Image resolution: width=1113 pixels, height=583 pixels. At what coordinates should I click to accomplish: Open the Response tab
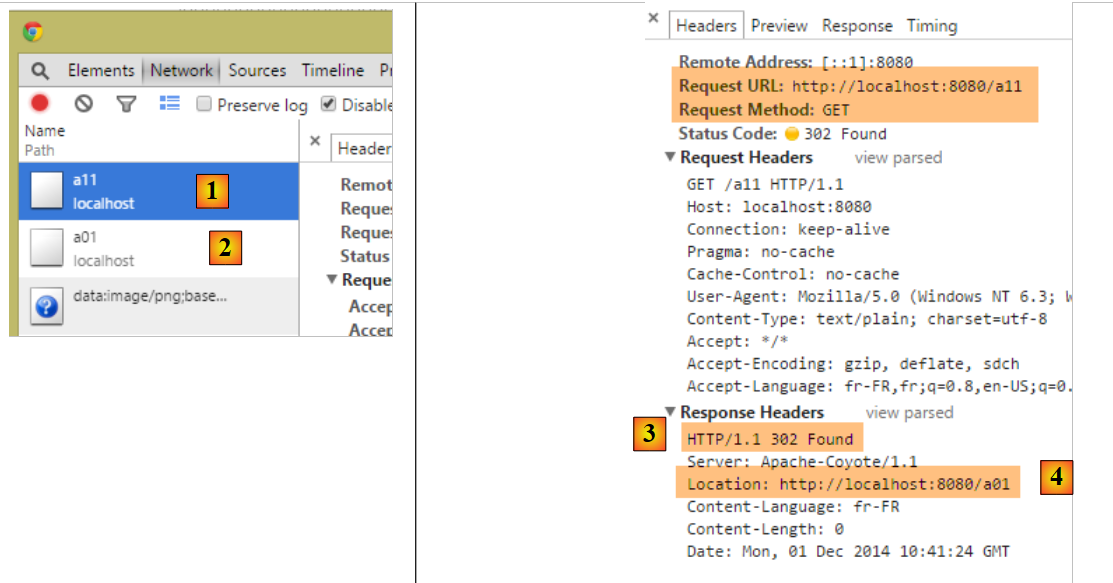click(x=857, y=26)
